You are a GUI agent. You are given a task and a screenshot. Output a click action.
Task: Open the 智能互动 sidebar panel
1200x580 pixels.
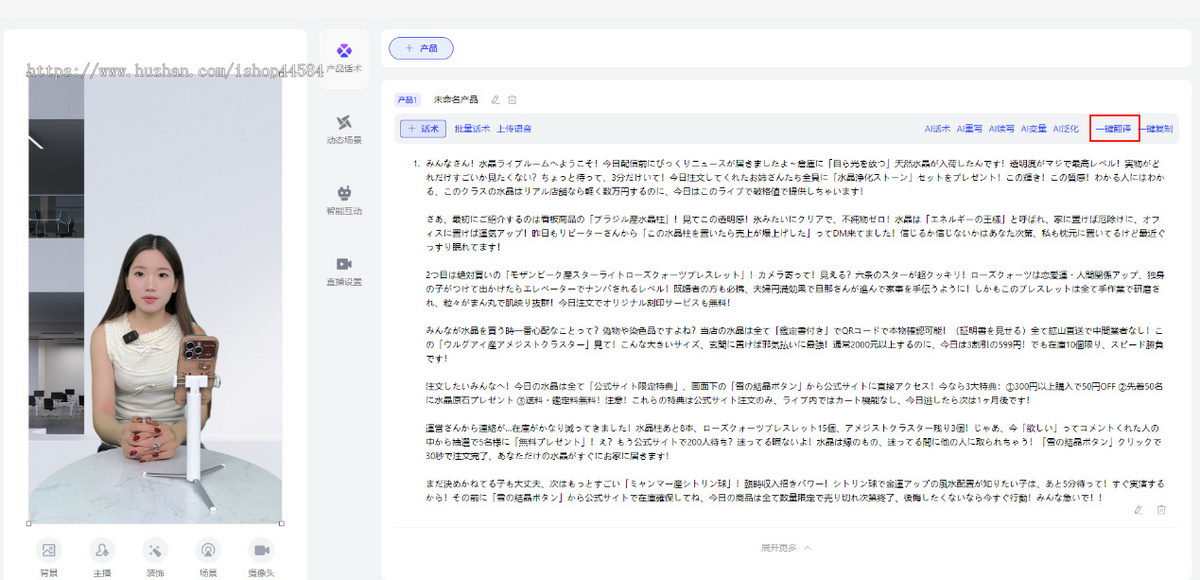click(344, 200)
